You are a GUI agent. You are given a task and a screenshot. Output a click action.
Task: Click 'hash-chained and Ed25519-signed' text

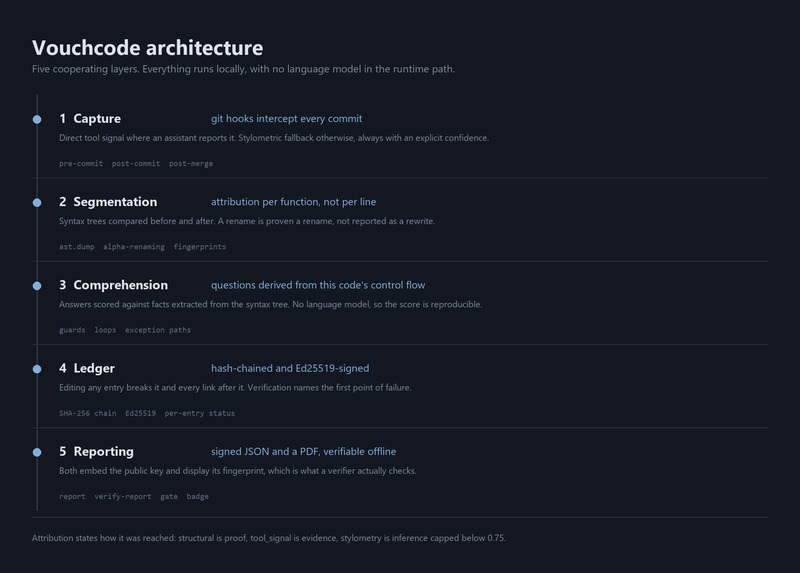tap(290, 368)
